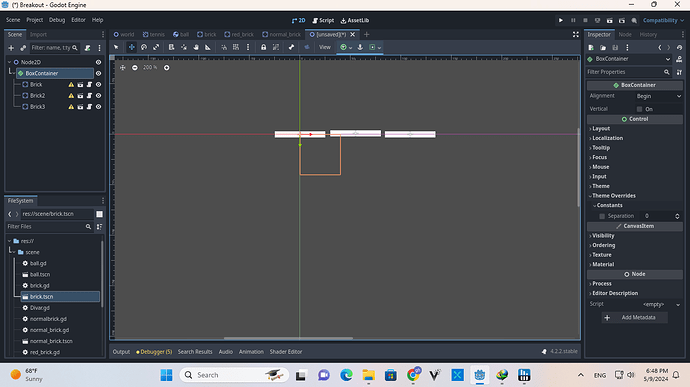Screen dimensions: 690x387
Task: Instantiate a child scene link icon
Action: pyautogui.click(x=23, y=48)
